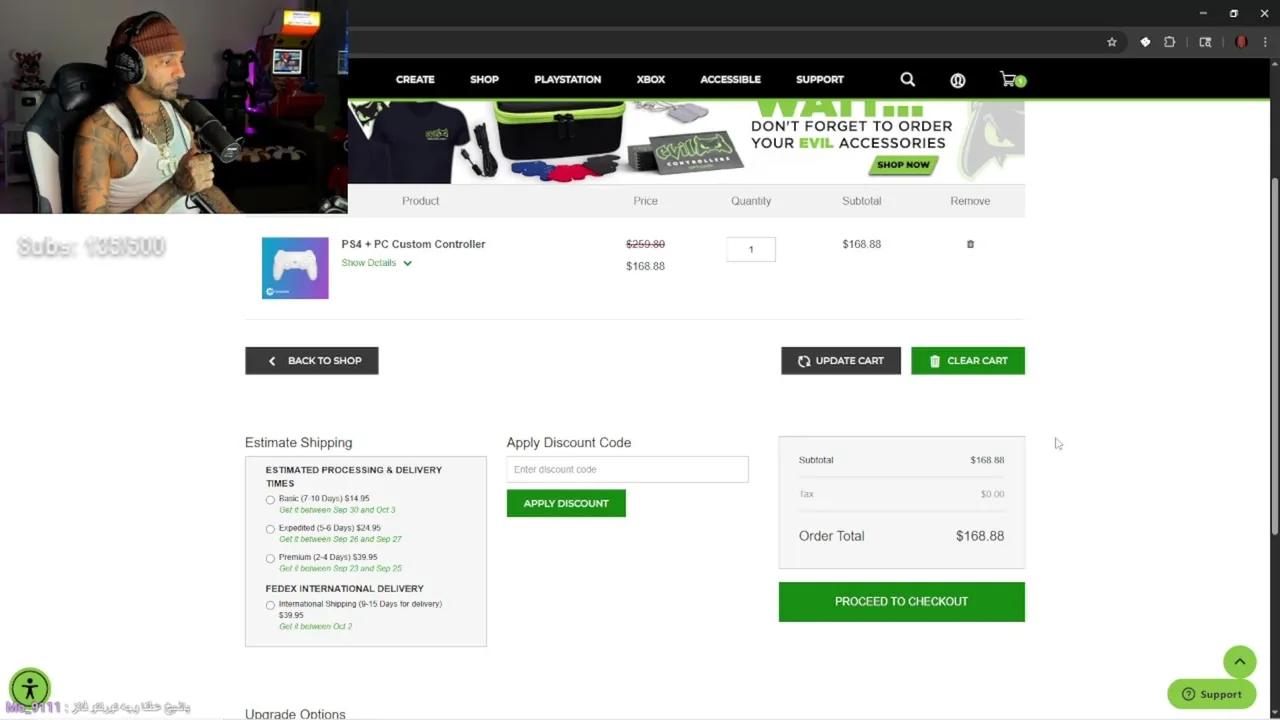Open the tab search icon in the browser toolbar
Screen dimensions: 1280x720
tap(1205, 42)
